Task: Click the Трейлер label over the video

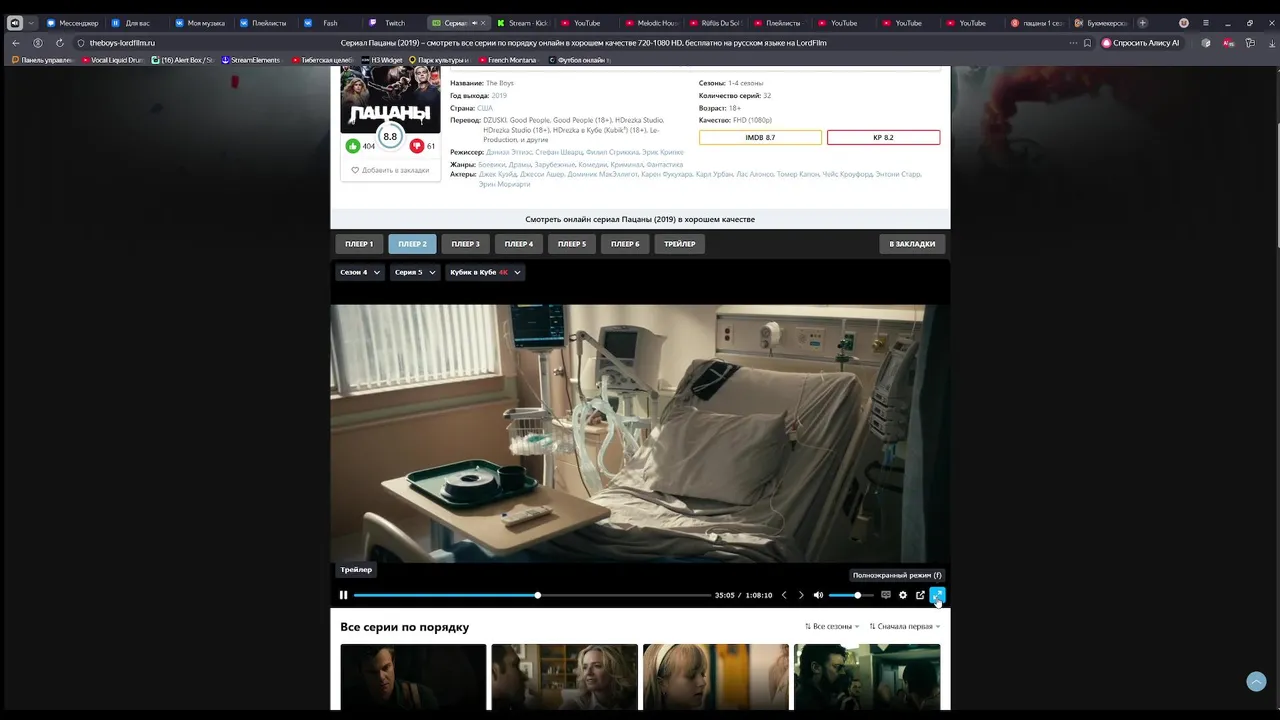Action: pyautogui.click(x=356, y=570)
